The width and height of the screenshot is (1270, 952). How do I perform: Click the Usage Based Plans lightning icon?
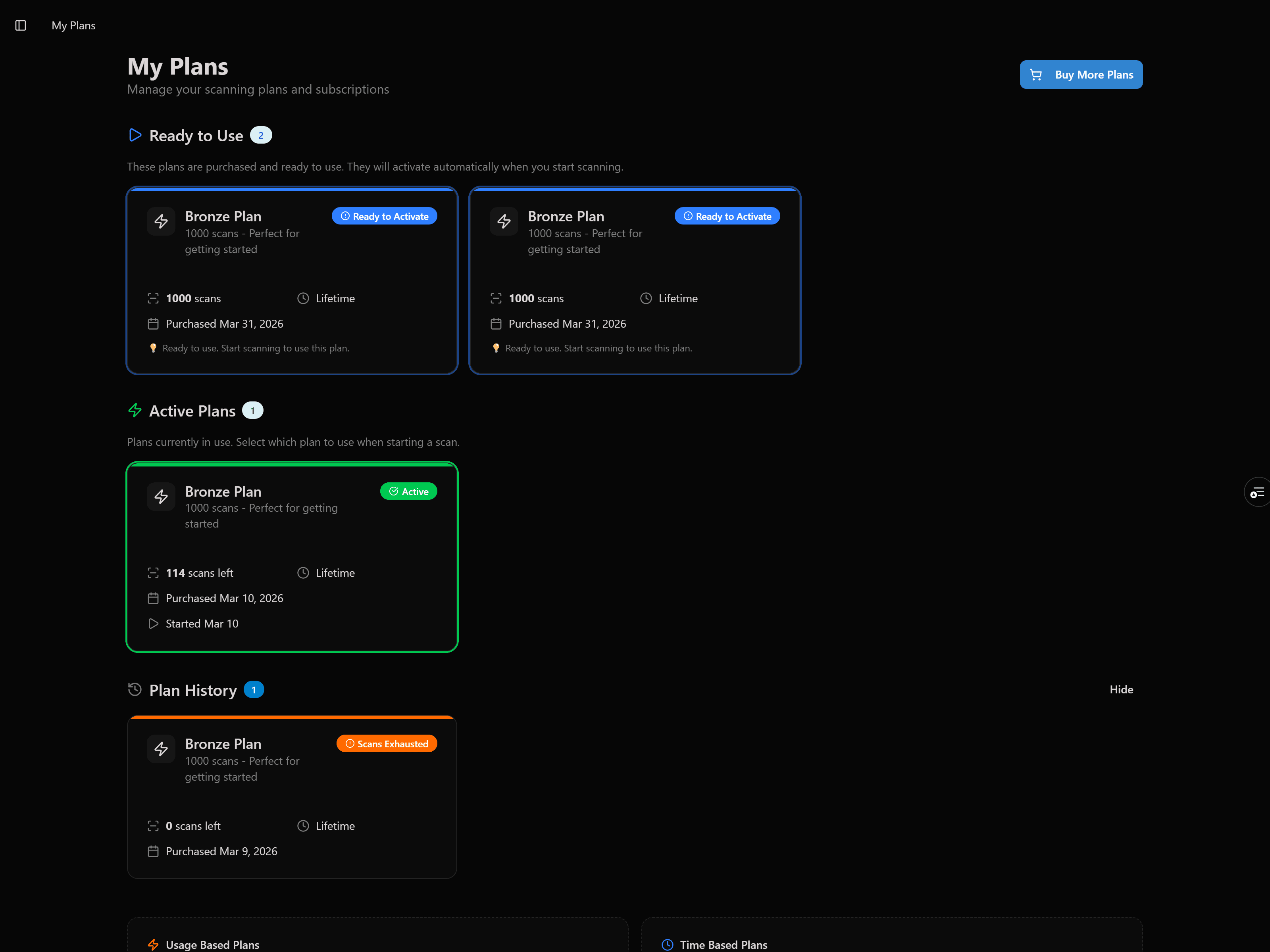click(153, 944)
